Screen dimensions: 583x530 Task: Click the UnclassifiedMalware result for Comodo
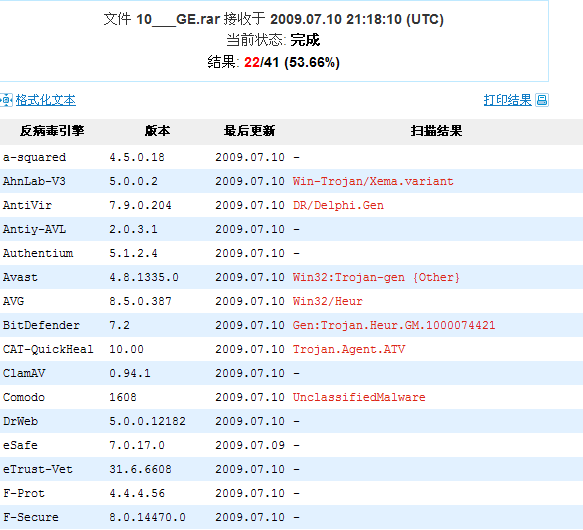(359, 397)
